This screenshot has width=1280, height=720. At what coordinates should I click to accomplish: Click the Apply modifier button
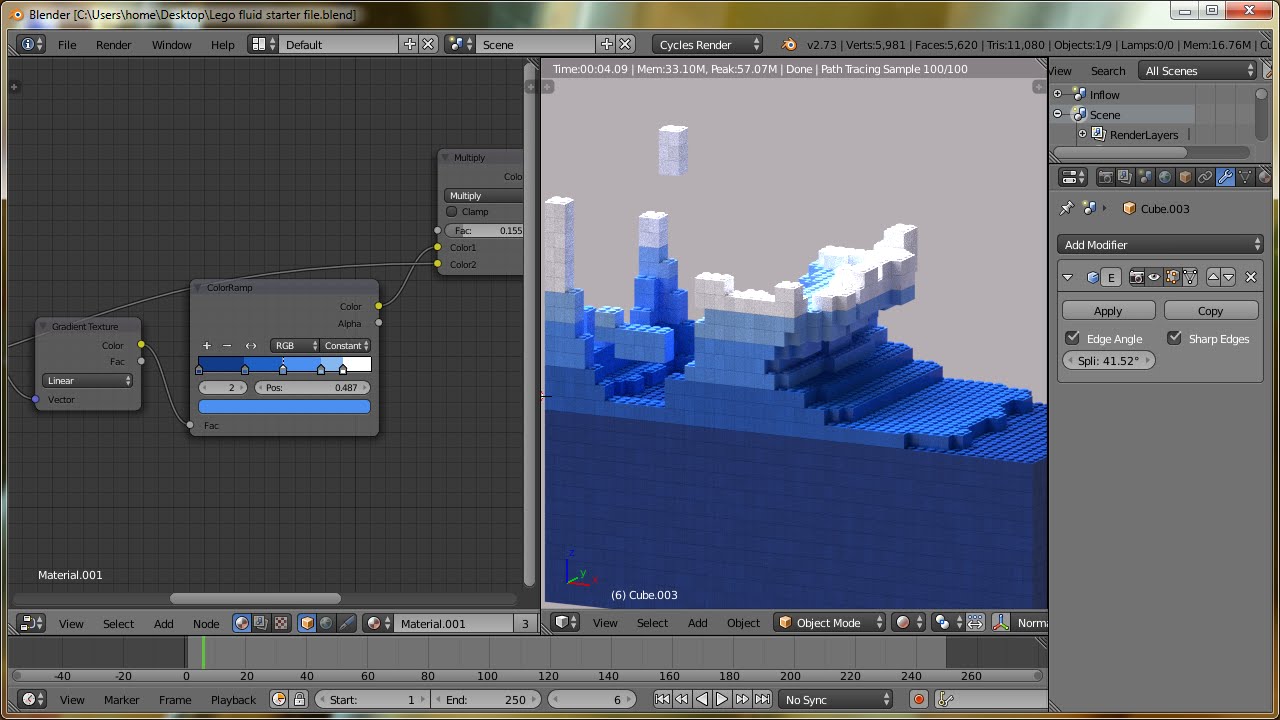1108,310
